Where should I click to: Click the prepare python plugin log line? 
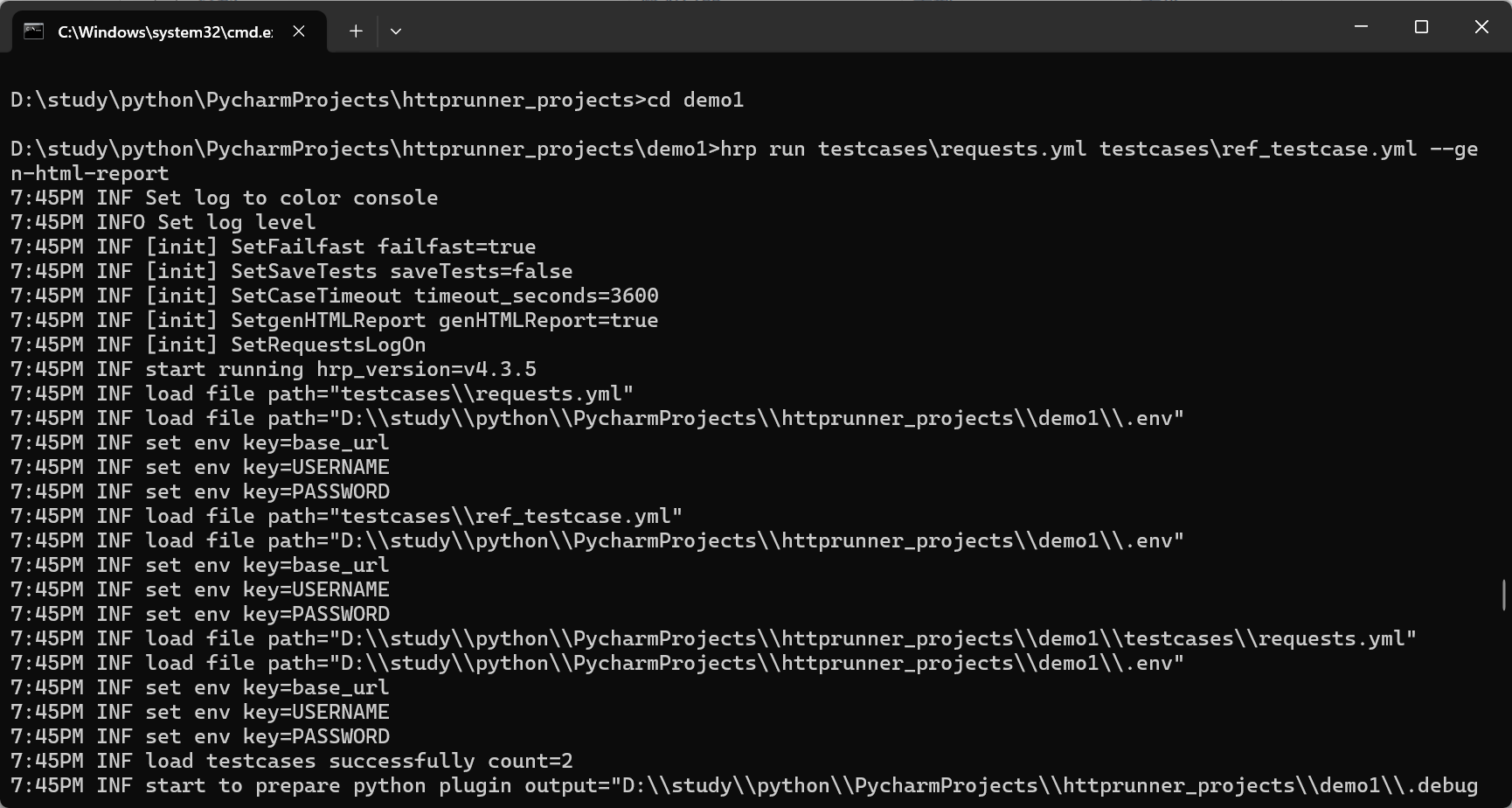point(350,784)
